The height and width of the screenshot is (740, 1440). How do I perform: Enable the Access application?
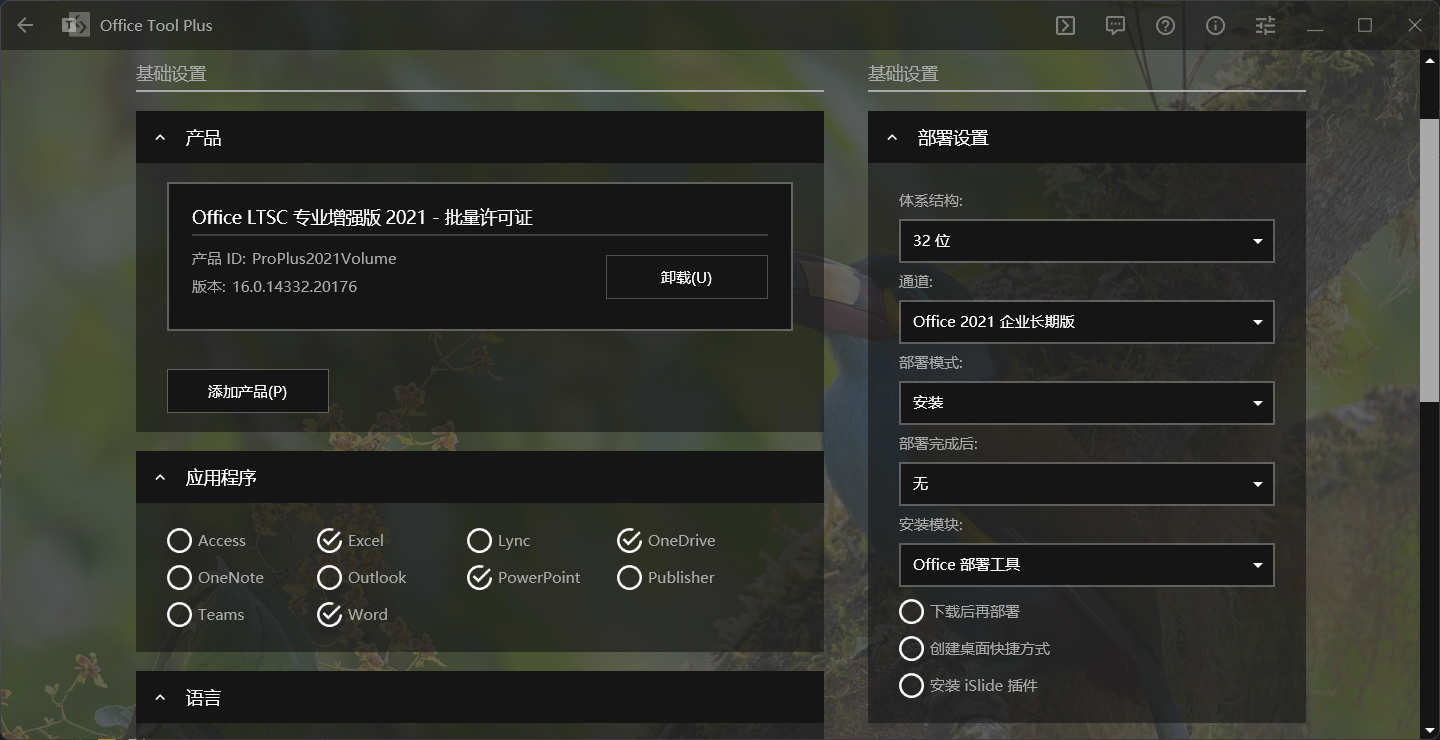pyautogui.click(x=206, y=541)
